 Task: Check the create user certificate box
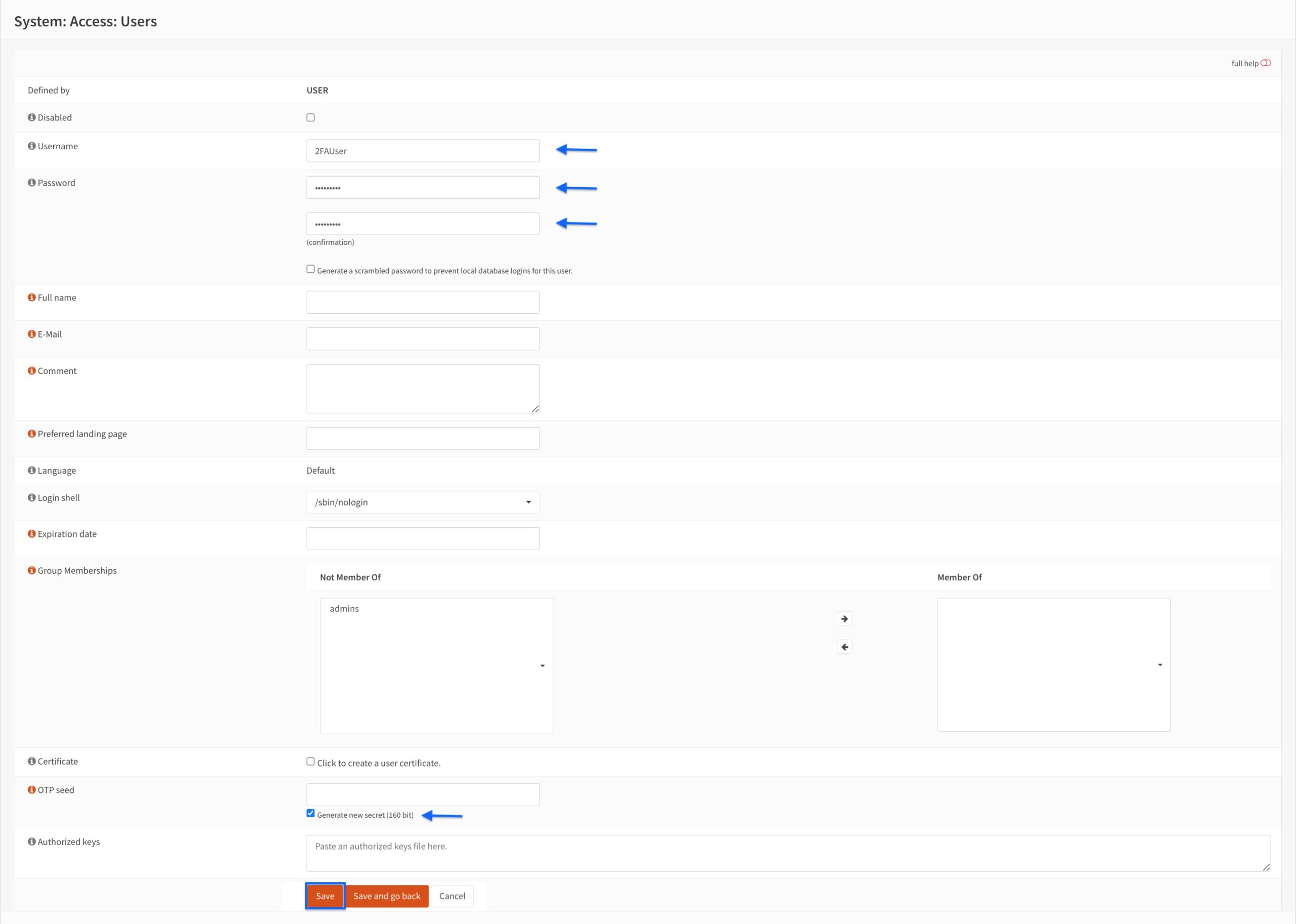click(311, 762)
